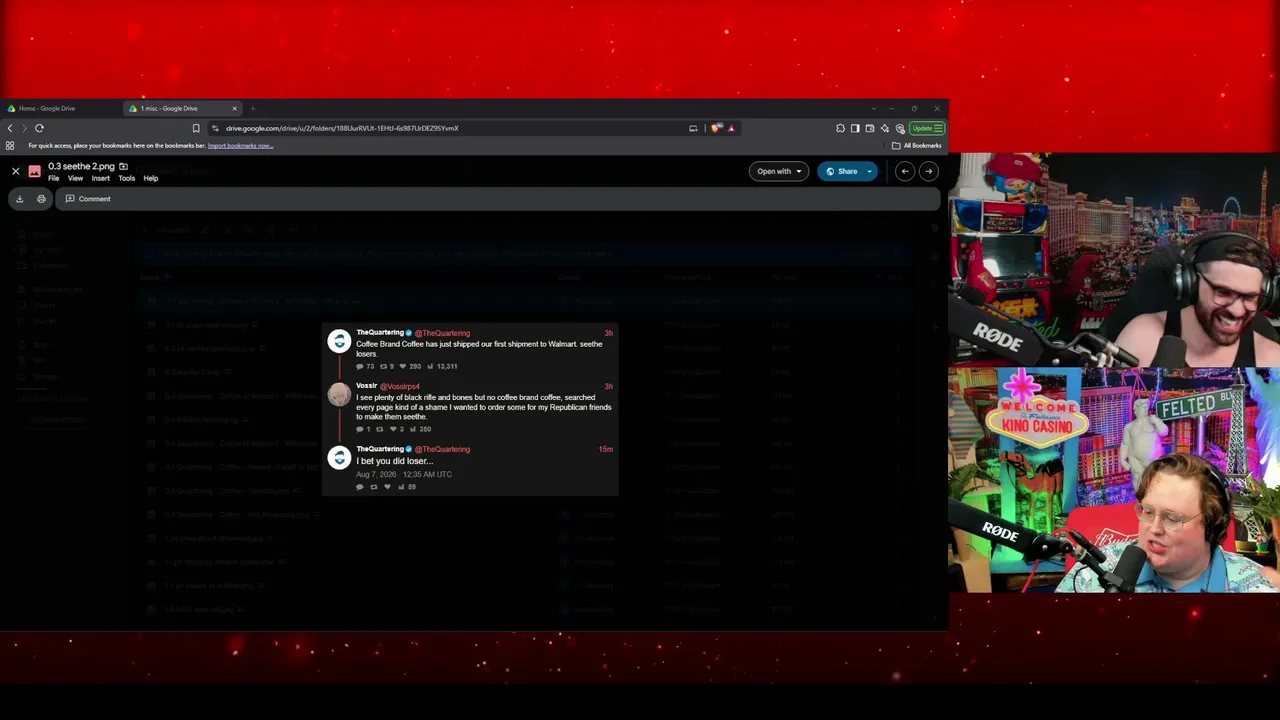Click the Import bookmarks now link
Image resolution: width=1280 pixels, height=720 pixels.
point(240,146)
